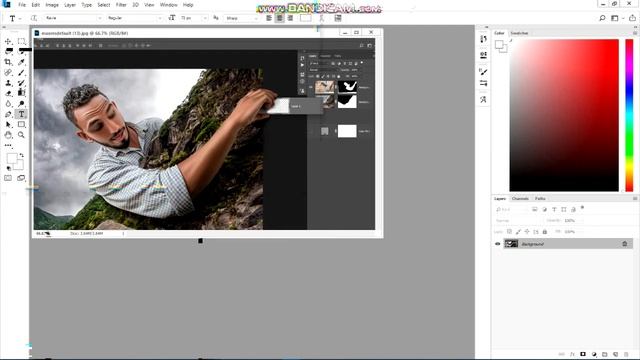
Task: Open the layer blend mode dropdown
Action: (x=519, y=220)
